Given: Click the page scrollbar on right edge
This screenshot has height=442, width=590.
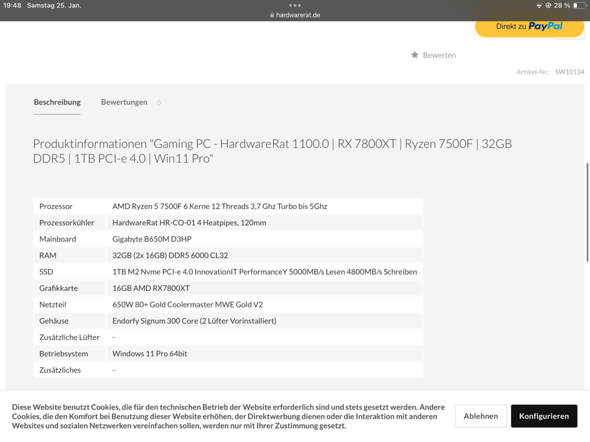Looking at the screenshot, I should coord(587,212).
